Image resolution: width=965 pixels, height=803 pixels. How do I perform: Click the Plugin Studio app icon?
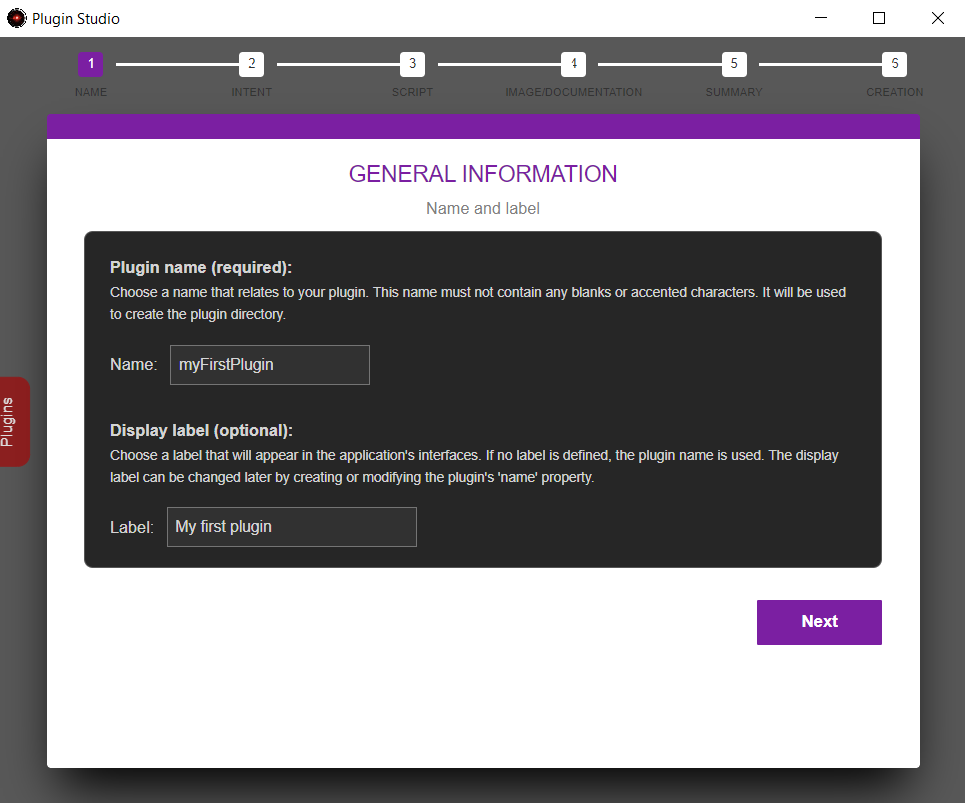(17, 18)
